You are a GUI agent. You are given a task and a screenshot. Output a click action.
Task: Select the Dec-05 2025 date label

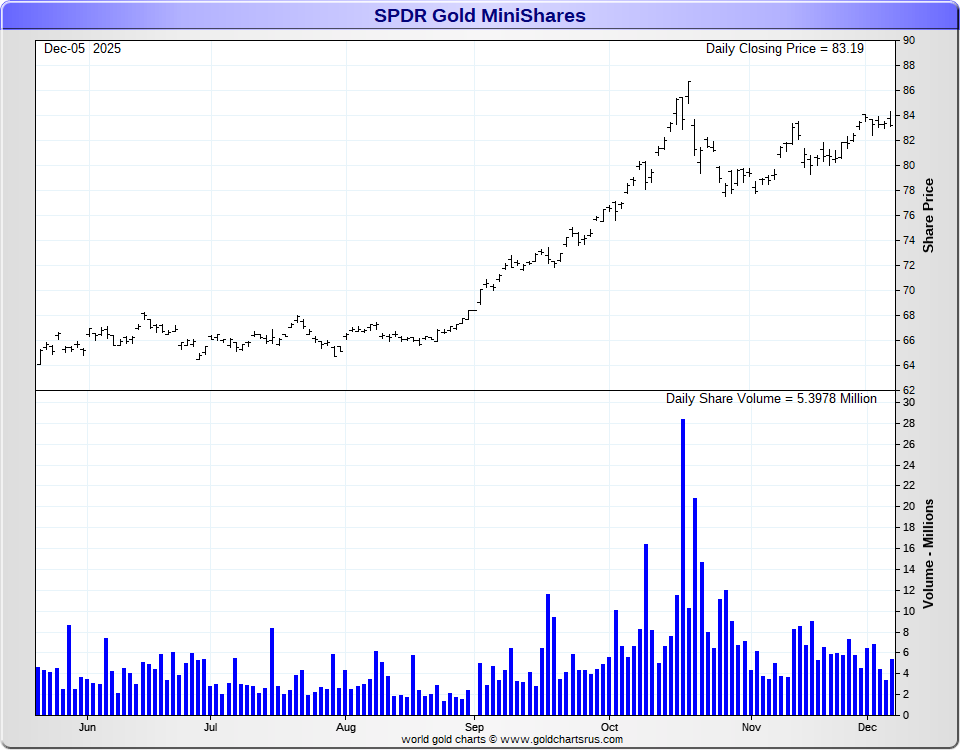pyautogui.click(x=83, y=49)
